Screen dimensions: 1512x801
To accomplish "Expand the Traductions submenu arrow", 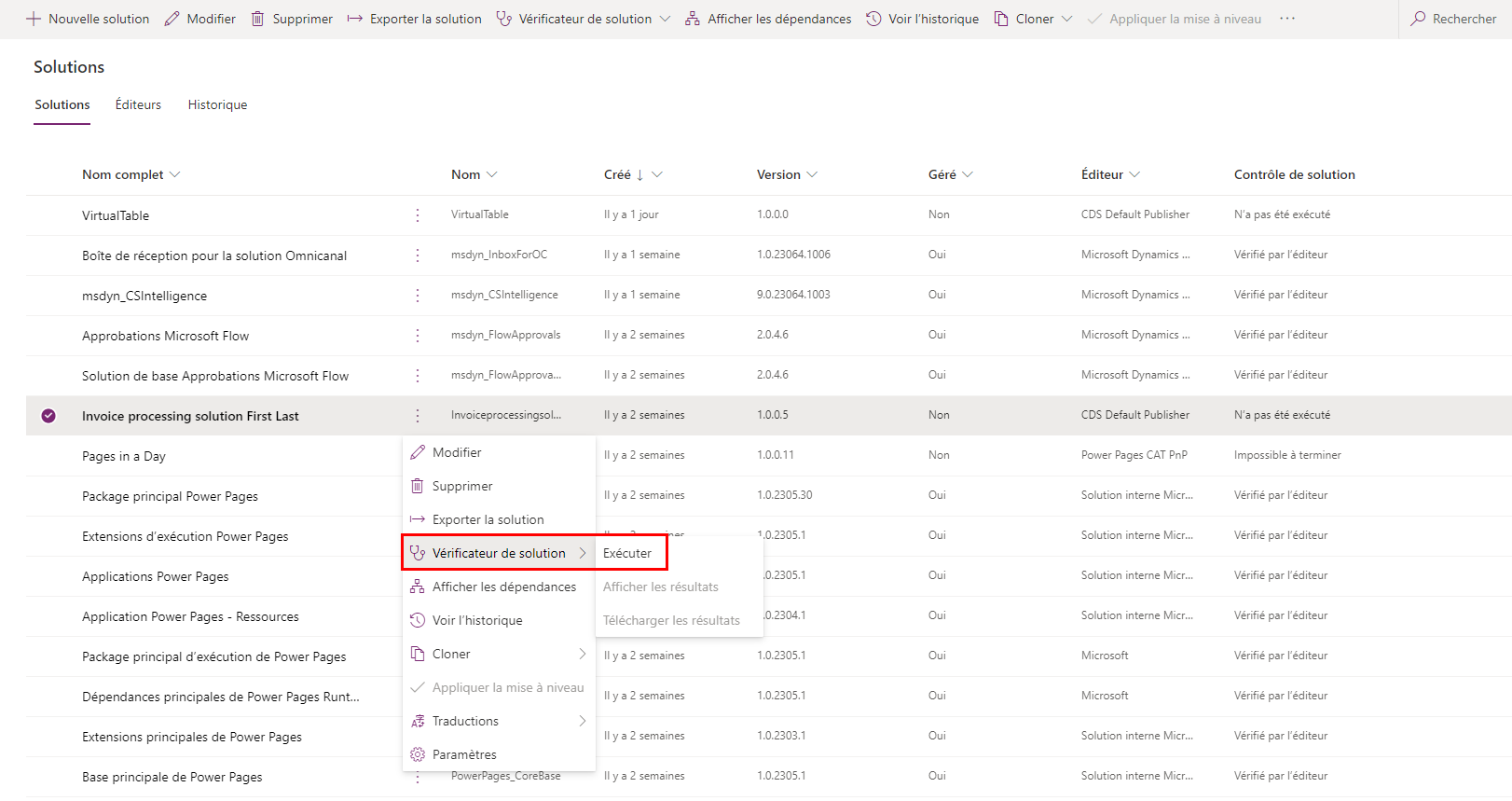I will click(583, 721).
